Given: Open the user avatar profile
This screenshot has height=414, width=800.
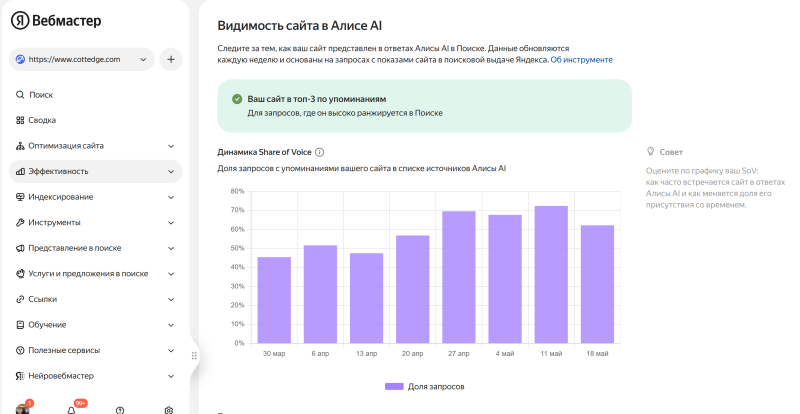Looking at the screenshot, I should [x=22, y=409].
